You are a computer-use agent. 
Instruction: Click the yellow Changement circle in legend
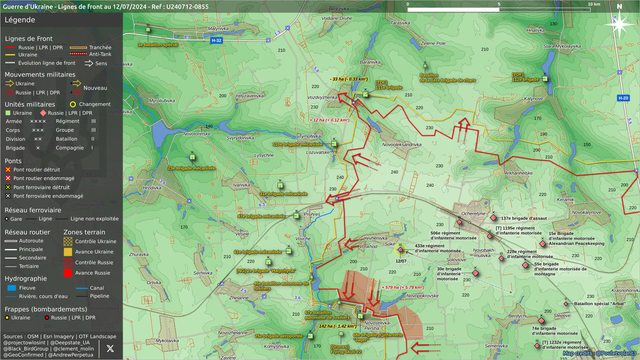(73, 104)
